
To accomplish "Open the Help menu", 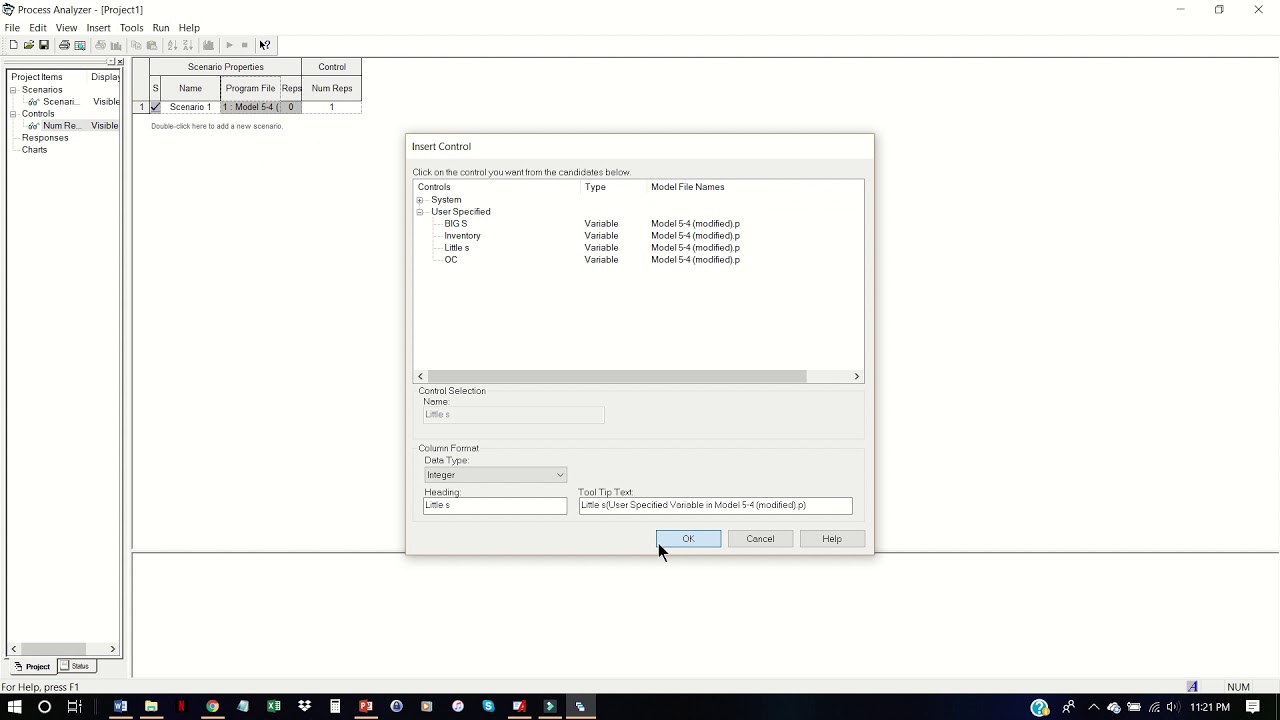I will point(189,28).
